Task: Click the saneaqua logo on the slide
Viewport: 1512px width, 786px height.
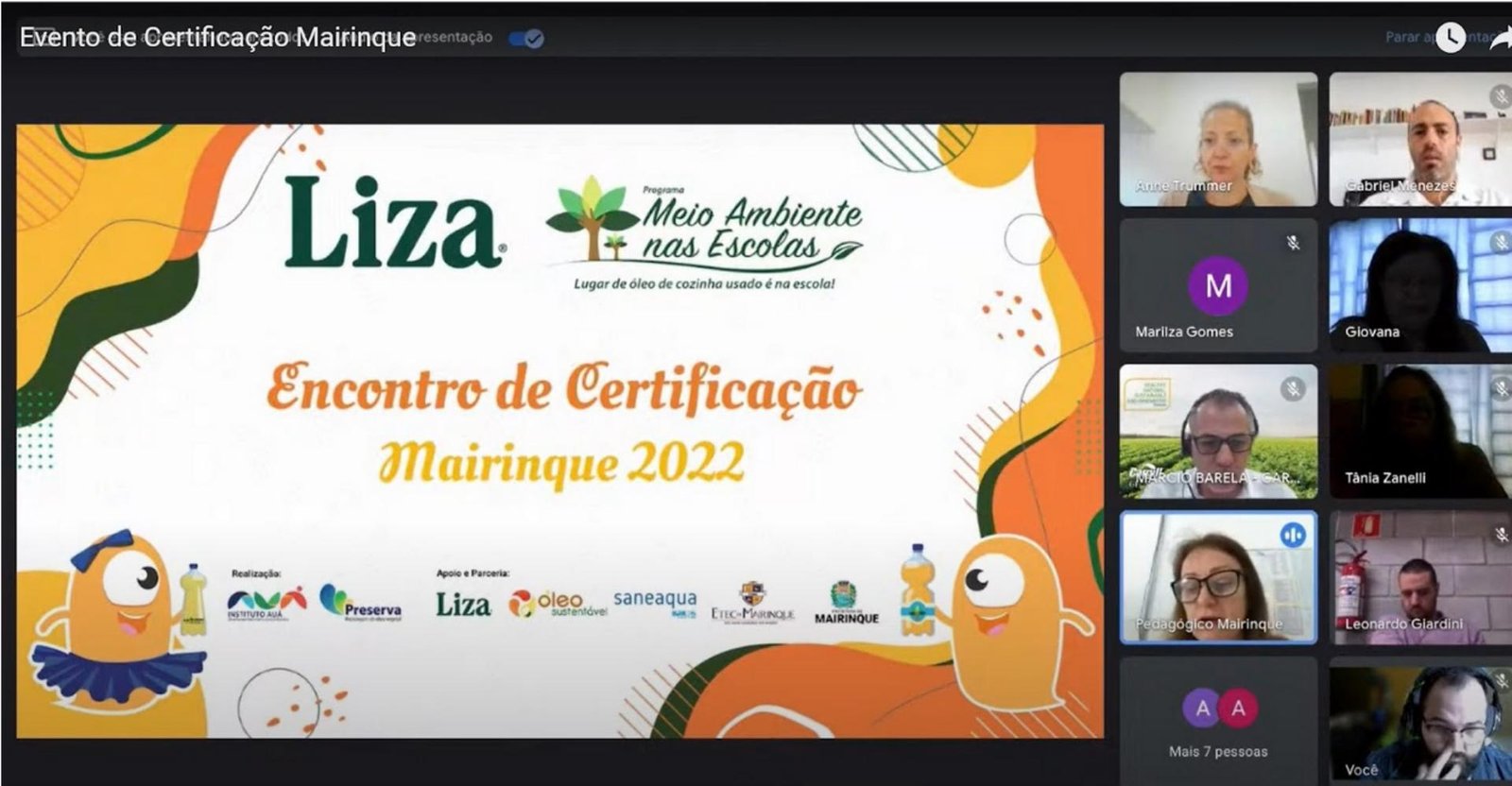Action: [655, 602]
